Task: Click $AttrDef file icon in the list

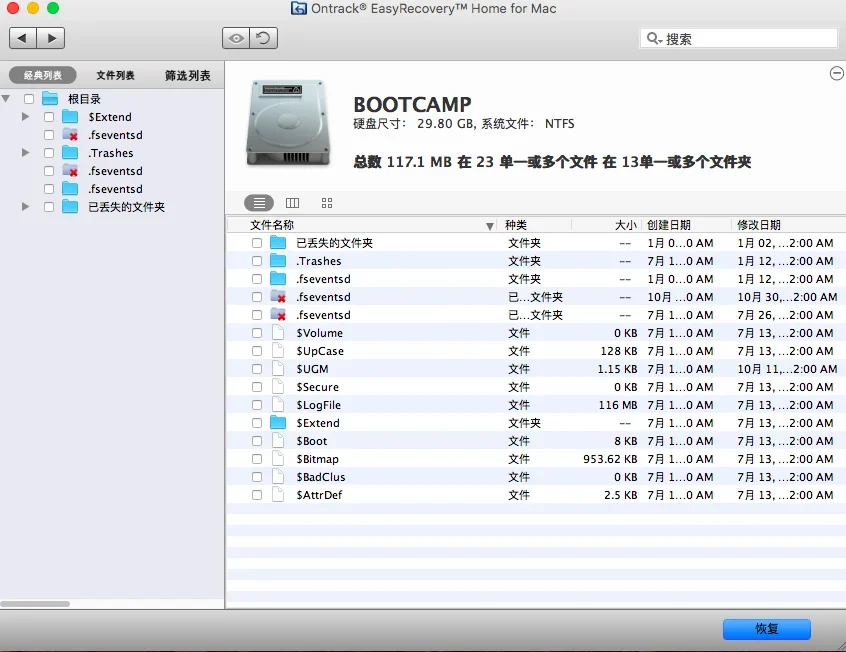Action: 278,495
